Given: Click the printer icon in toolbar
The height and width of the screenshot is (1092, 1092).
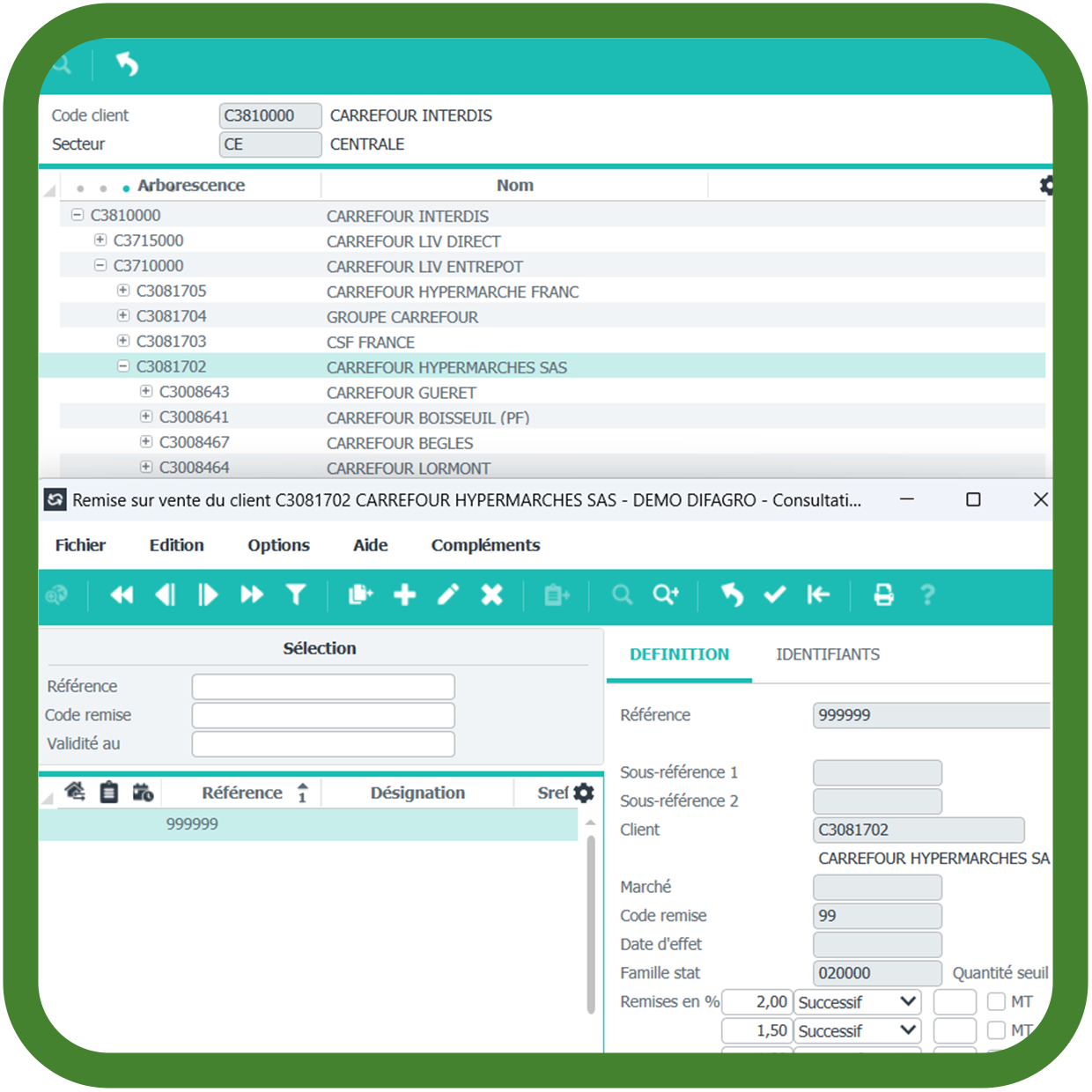Looking at the screenshot, I should 883,595.
